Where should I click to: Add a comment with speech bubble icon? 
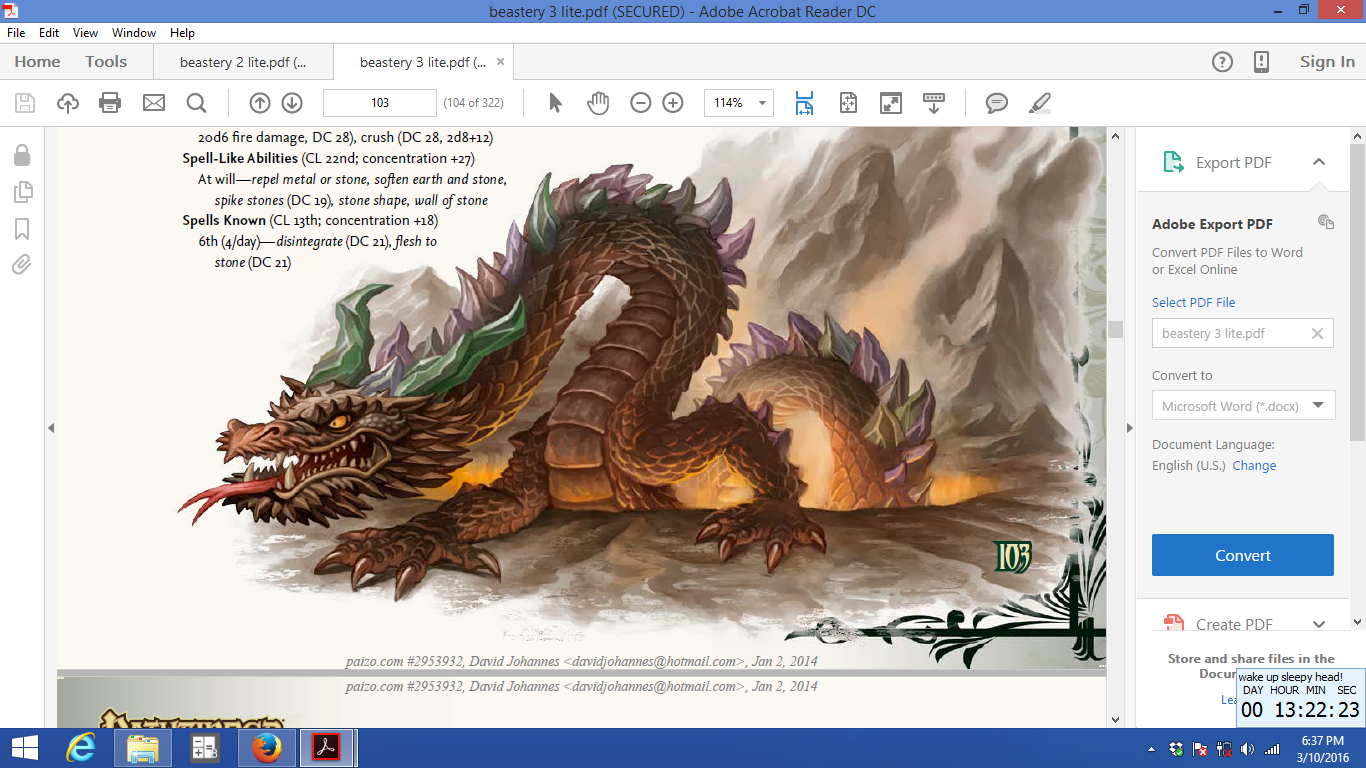996,102
